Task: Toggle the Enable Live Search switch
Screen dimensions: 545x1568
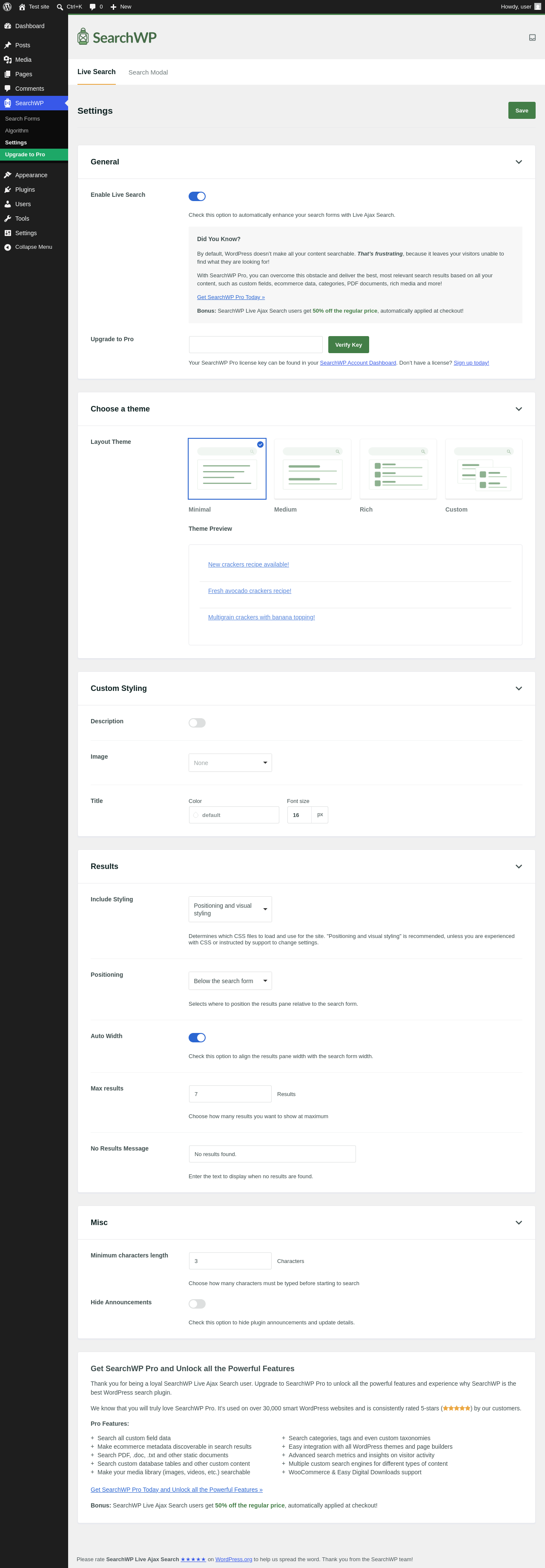Action: (197, 196)
